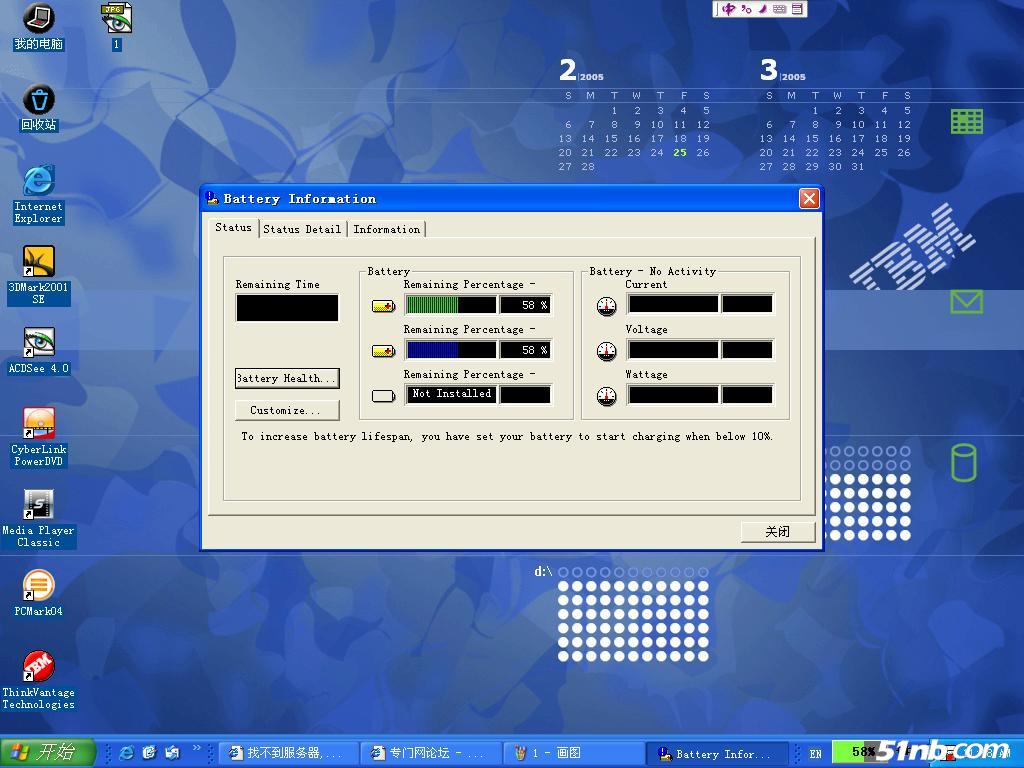Click the Internet Explorer desktop icon

[38, 182]
